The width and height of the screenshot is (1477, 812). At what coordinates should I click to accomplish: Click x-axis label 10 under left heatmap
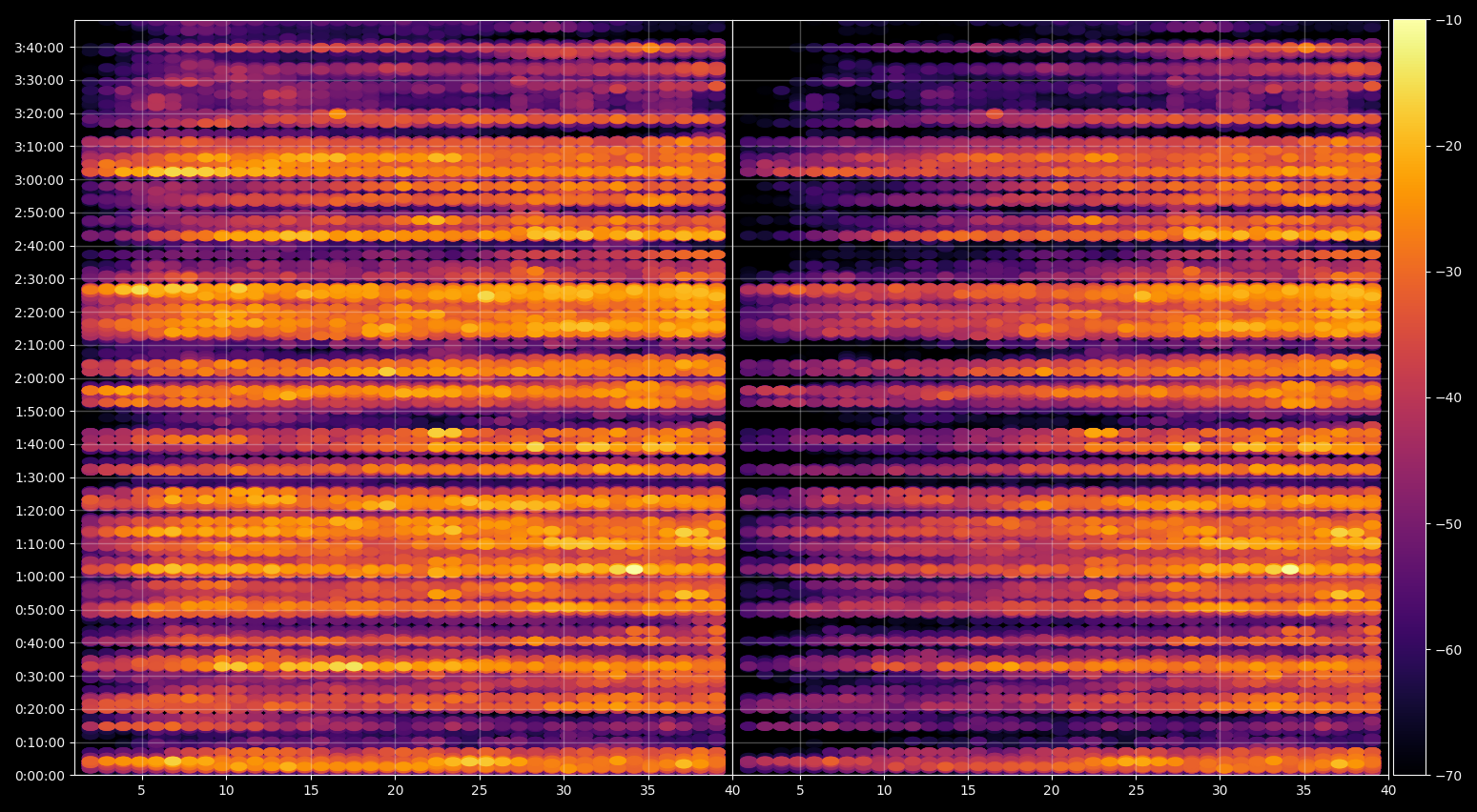click(226, 790)
